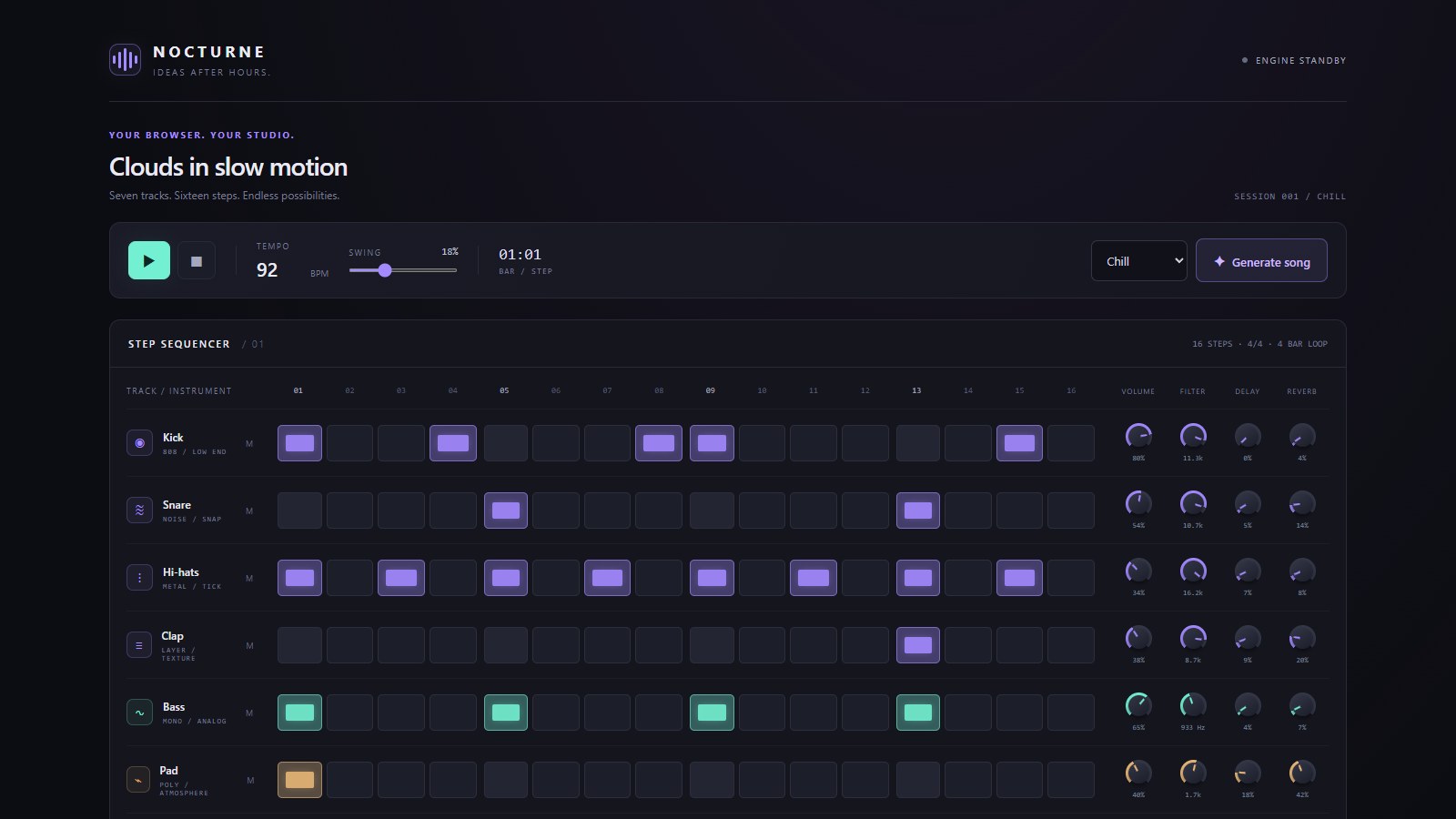Click the Clap track layer icon
The width and height of the screenshot is (1456, 819).
pos(139,645)
